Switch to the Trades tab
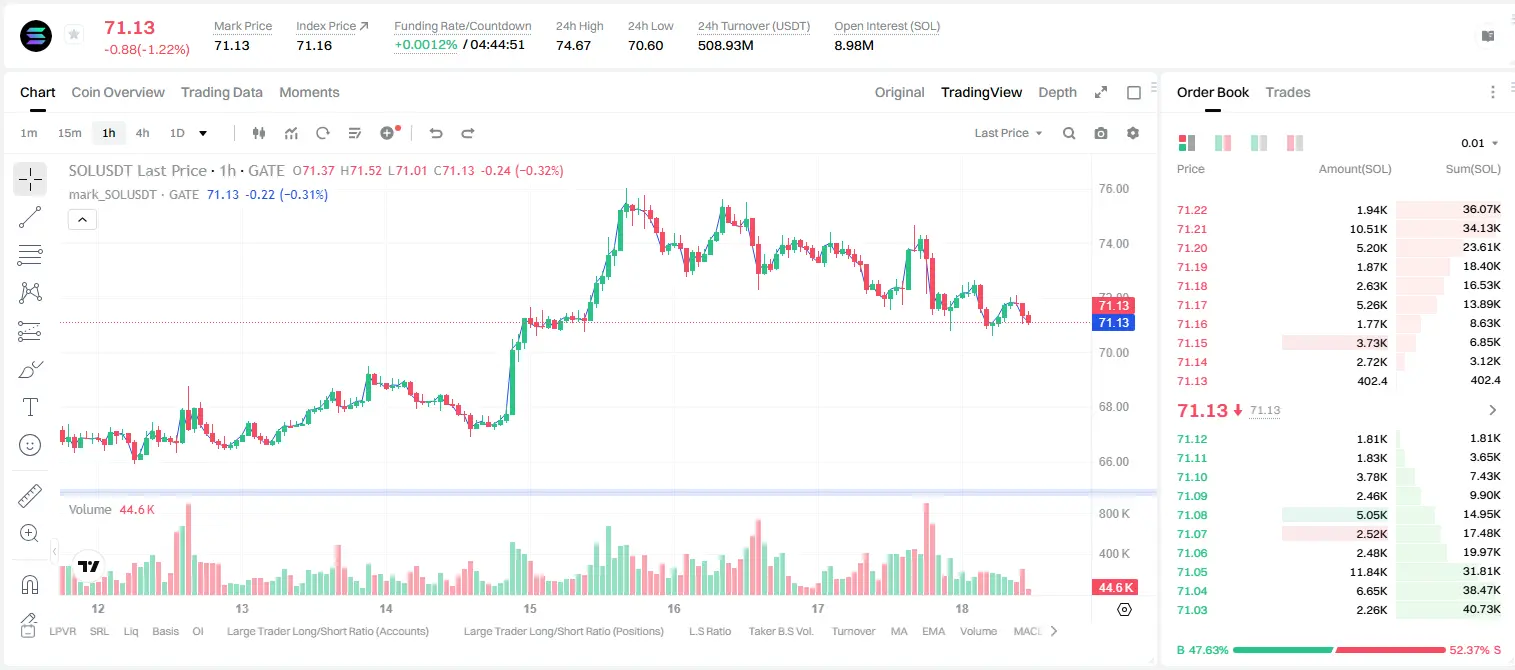 [1288, 92]
